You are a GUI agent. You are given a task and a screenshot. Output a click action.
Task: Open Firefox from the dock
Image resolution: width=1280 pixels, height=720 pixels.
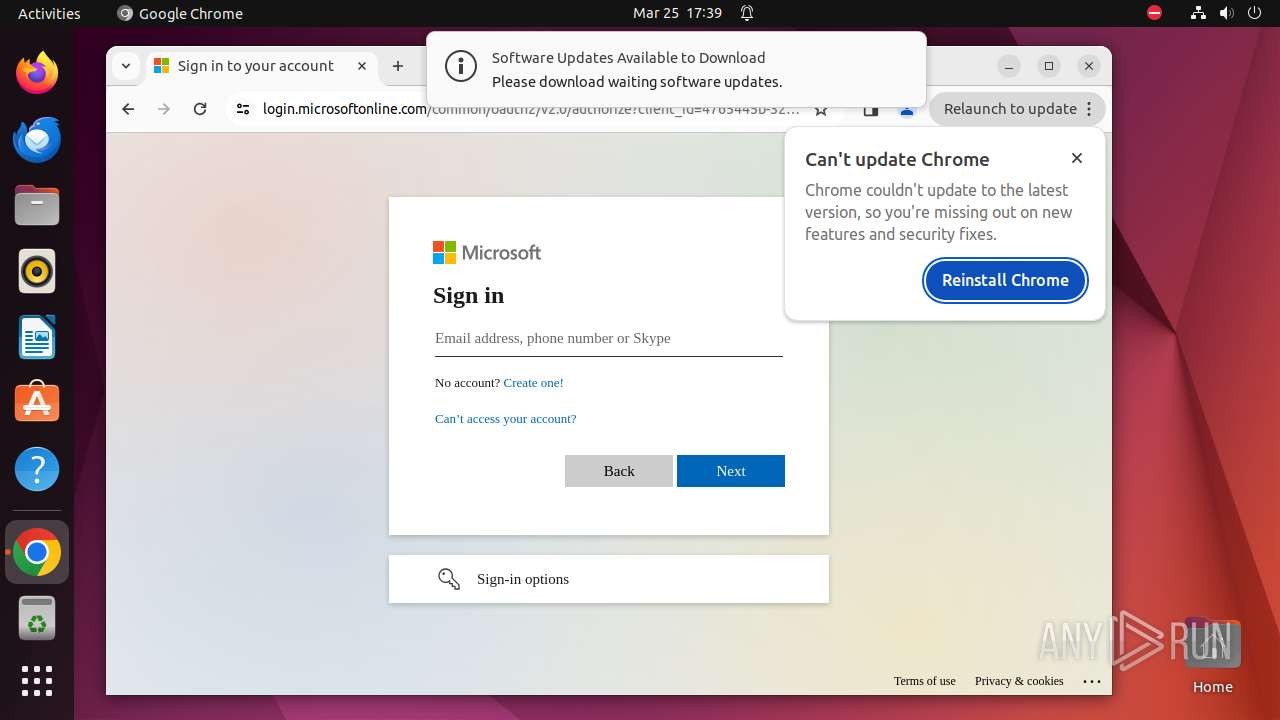[37, 73]
